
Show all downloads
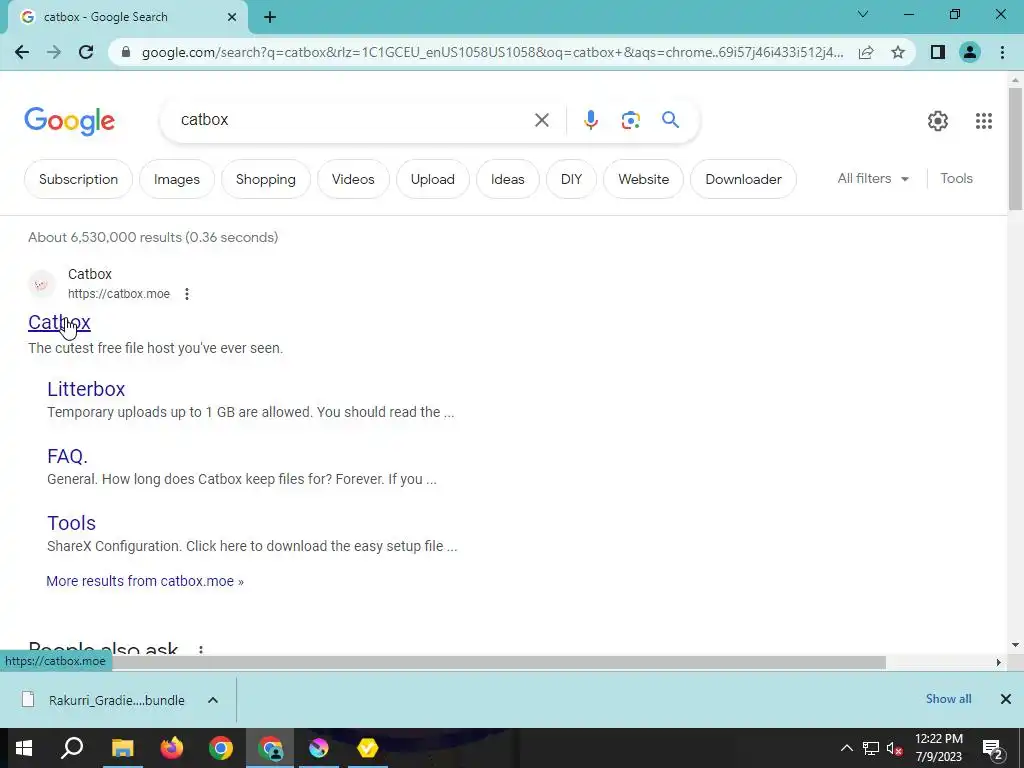[x=948, y=699]
